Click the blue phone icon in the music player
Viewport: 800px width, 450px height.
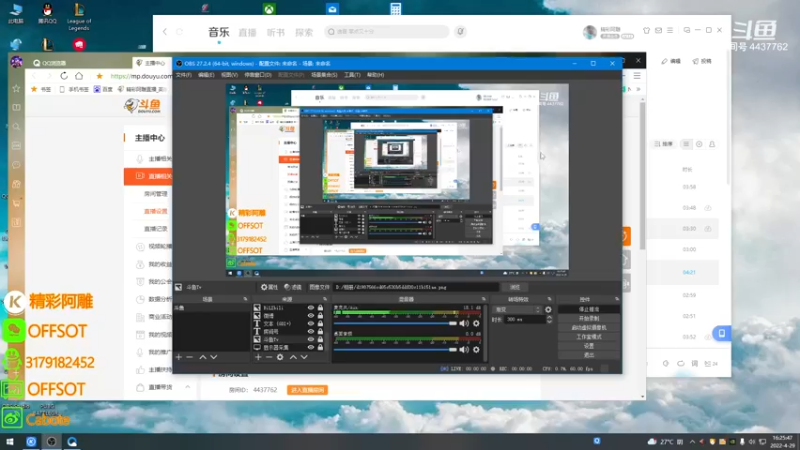(721, 334)
